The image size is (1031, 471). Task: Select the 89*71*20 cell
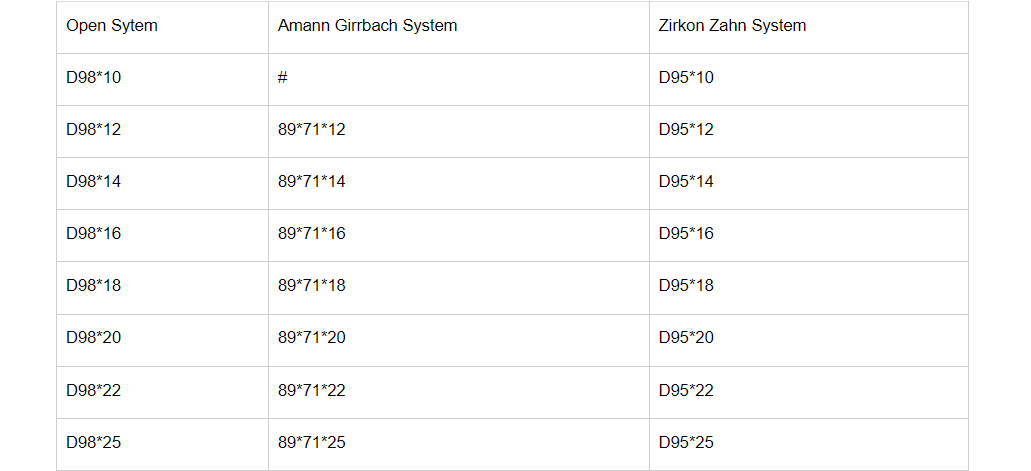(311, 338)
